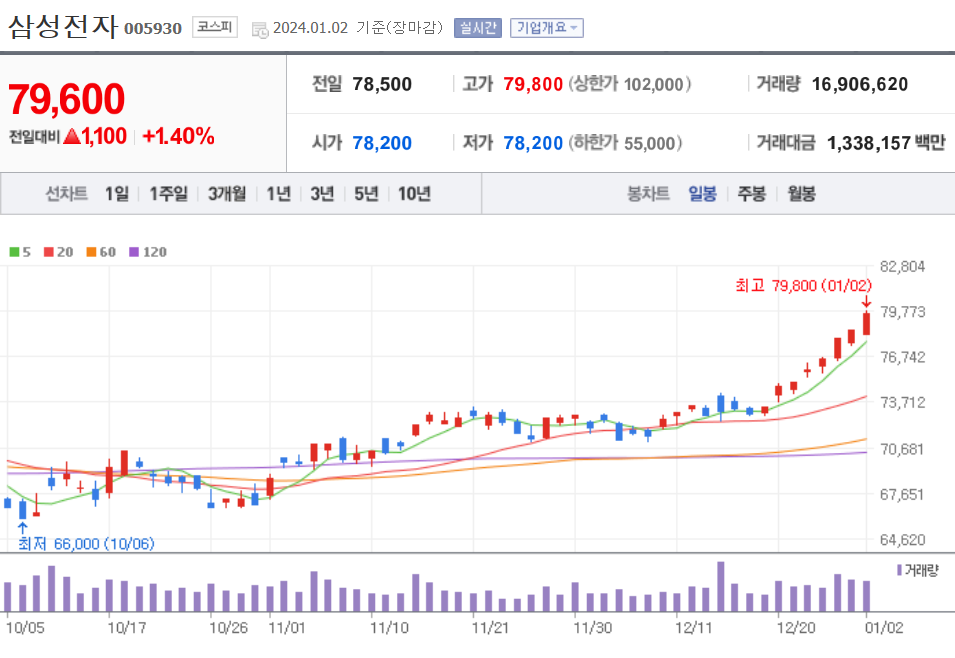Image resolution: width=955 pixels, height=658 pixels.
Task: Click the green 5-day moving average swatch
Action: click(x=14, y=252)
